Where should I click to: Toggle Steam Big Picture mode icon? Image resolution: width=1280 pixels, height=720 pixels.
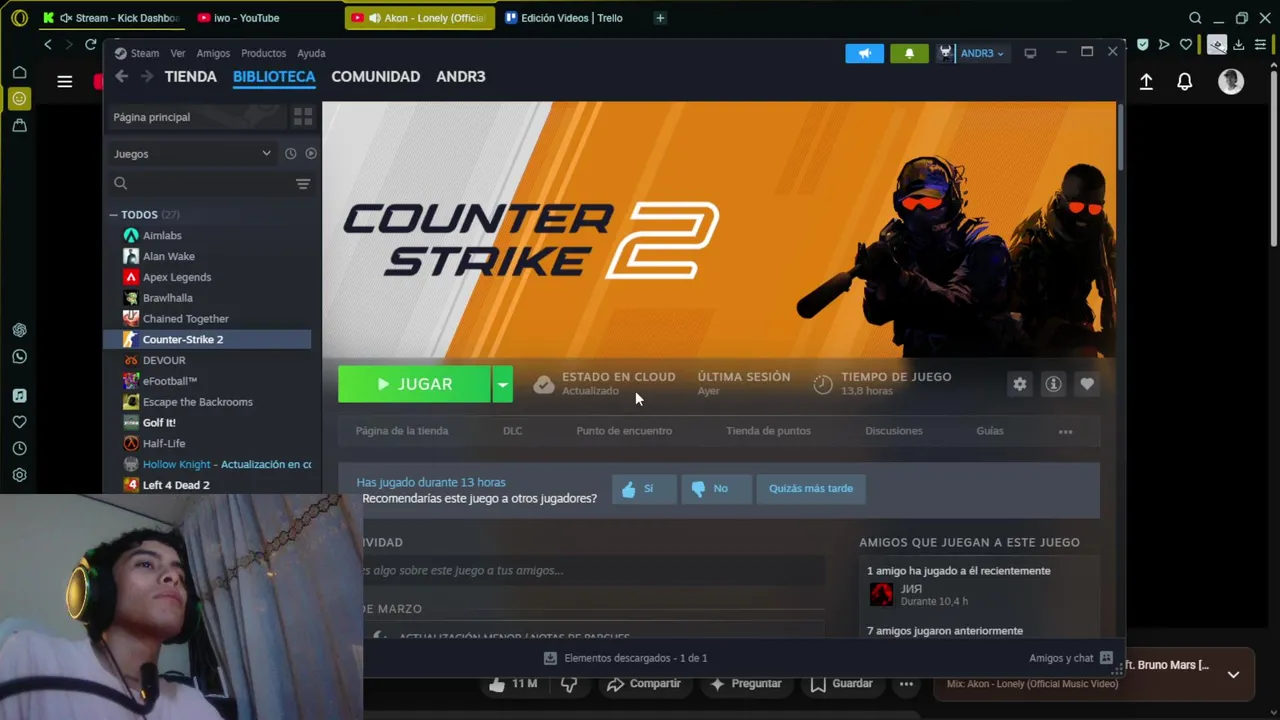coord(1030,53)
